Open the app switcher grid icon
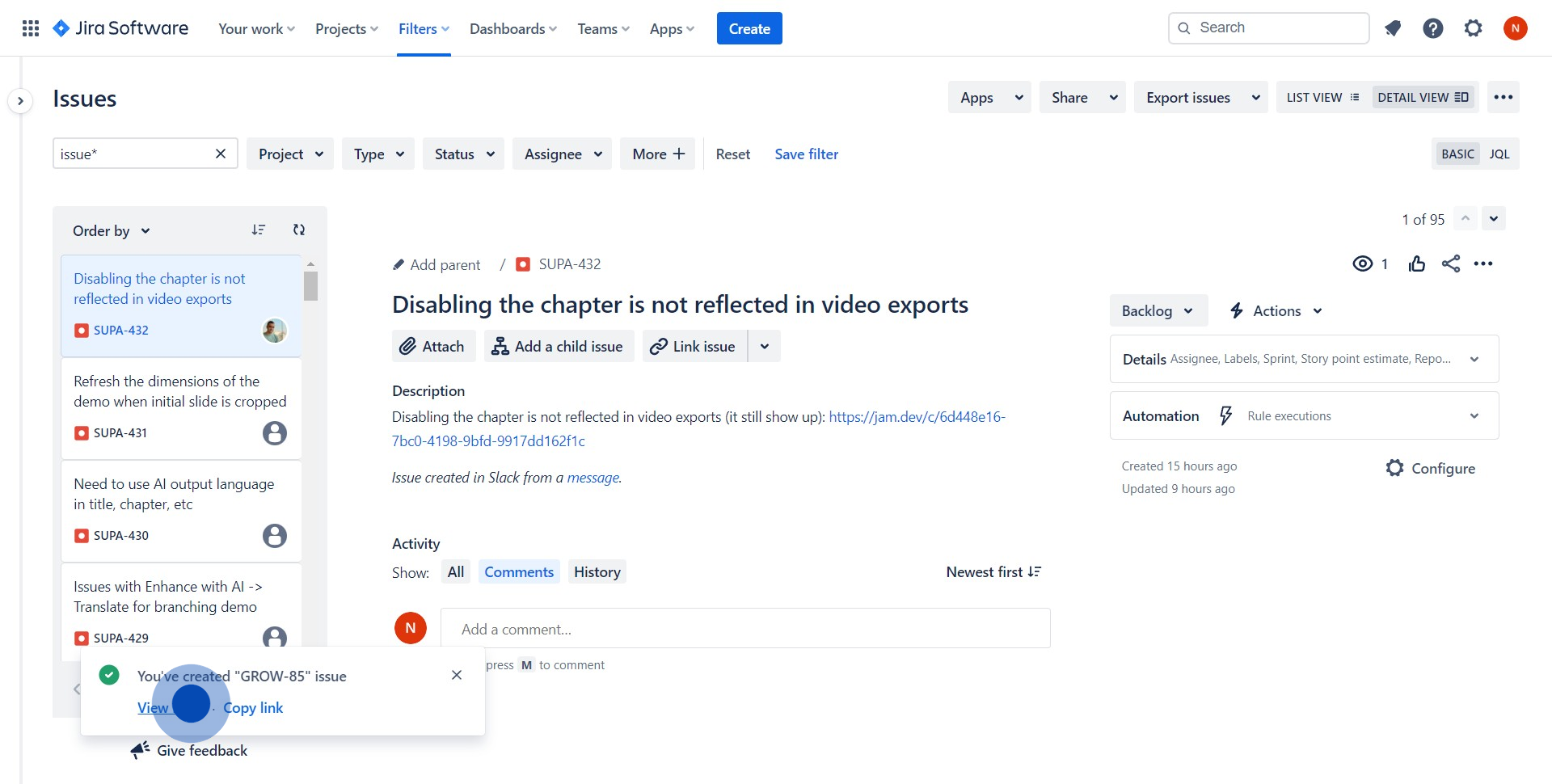This screenshot has width=1552, height=784. click(31, 28)
